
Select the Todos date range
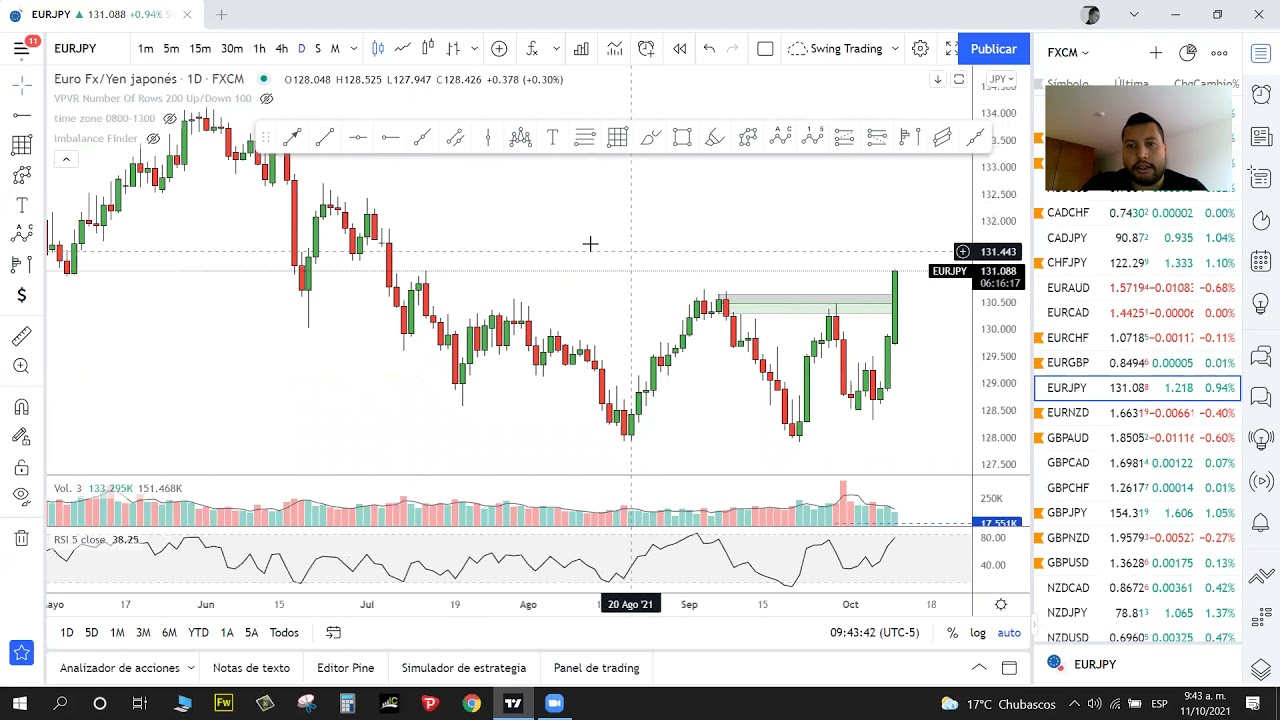pyautogui.click(x=284, y=632)
